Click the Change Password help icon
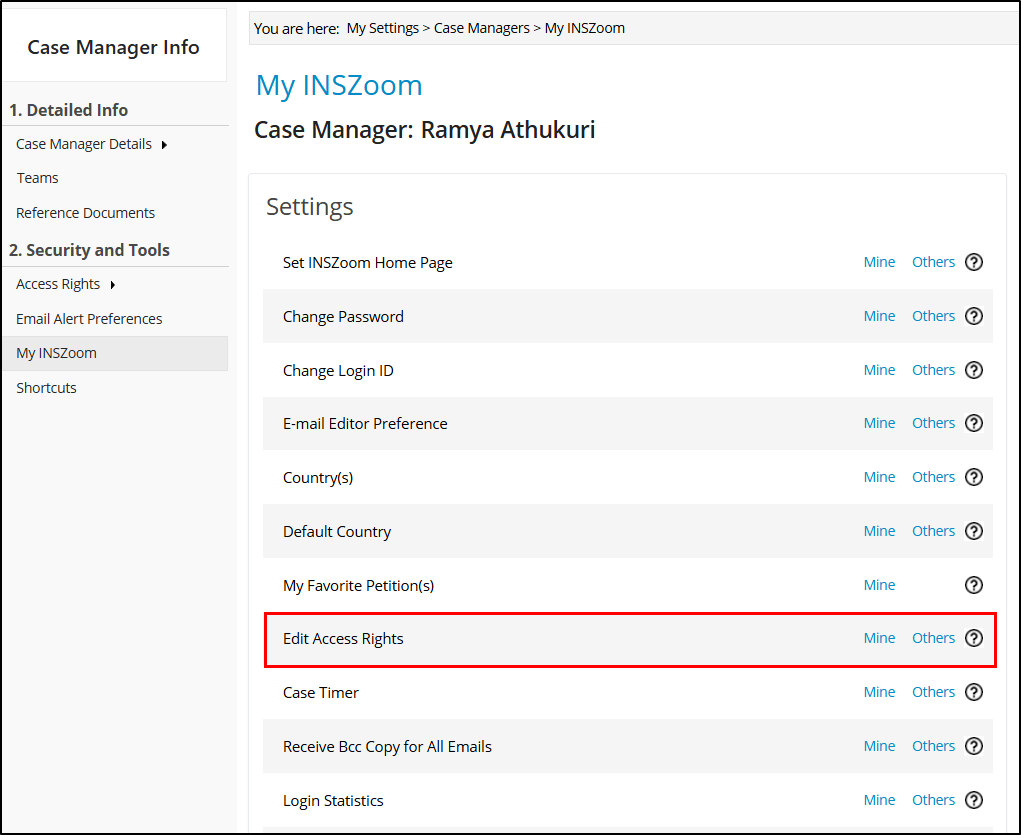1021x835 pixels. 974,315
